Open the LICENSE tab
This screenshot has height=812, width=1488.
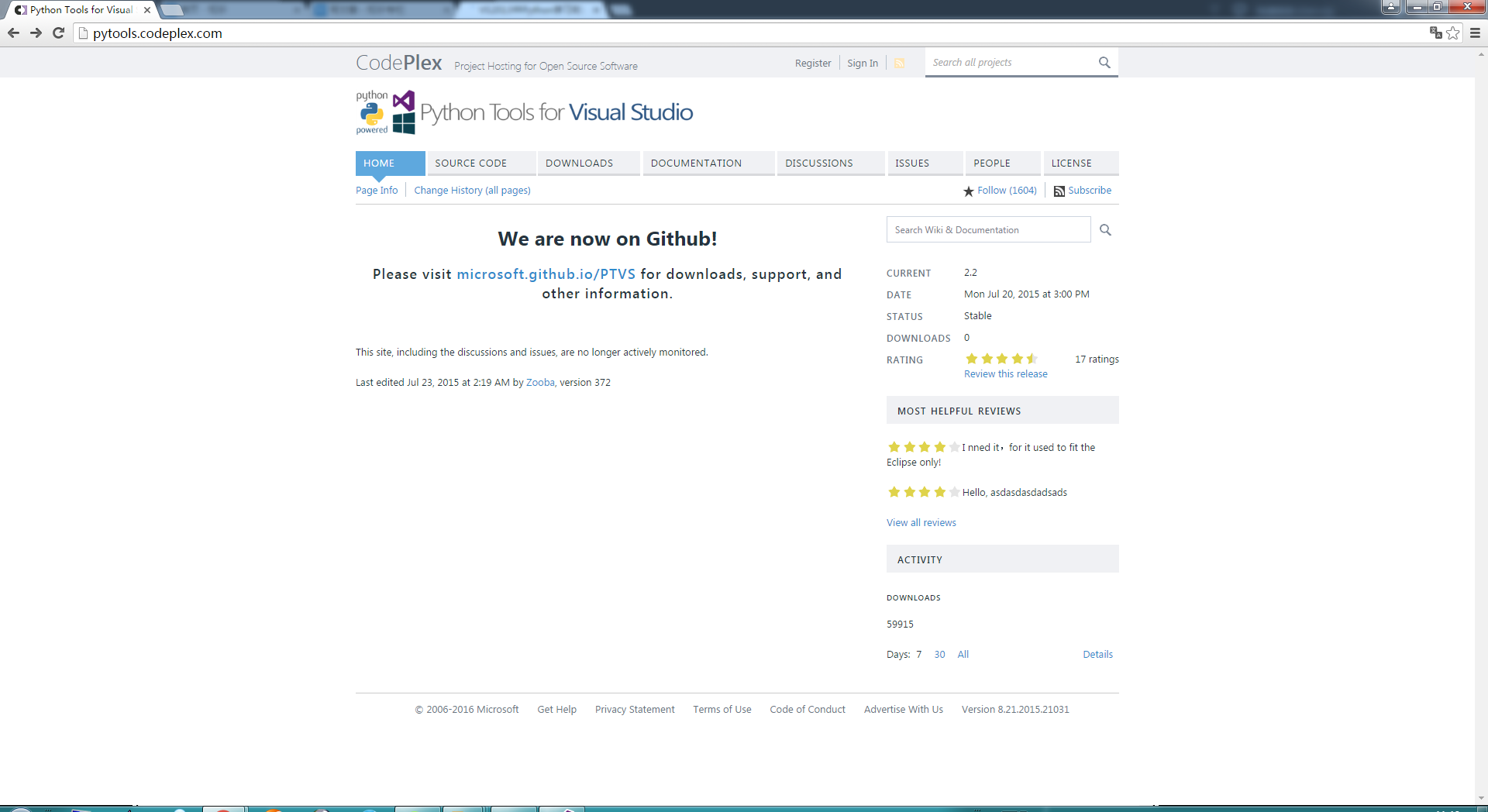click(x=1081, y=163)
